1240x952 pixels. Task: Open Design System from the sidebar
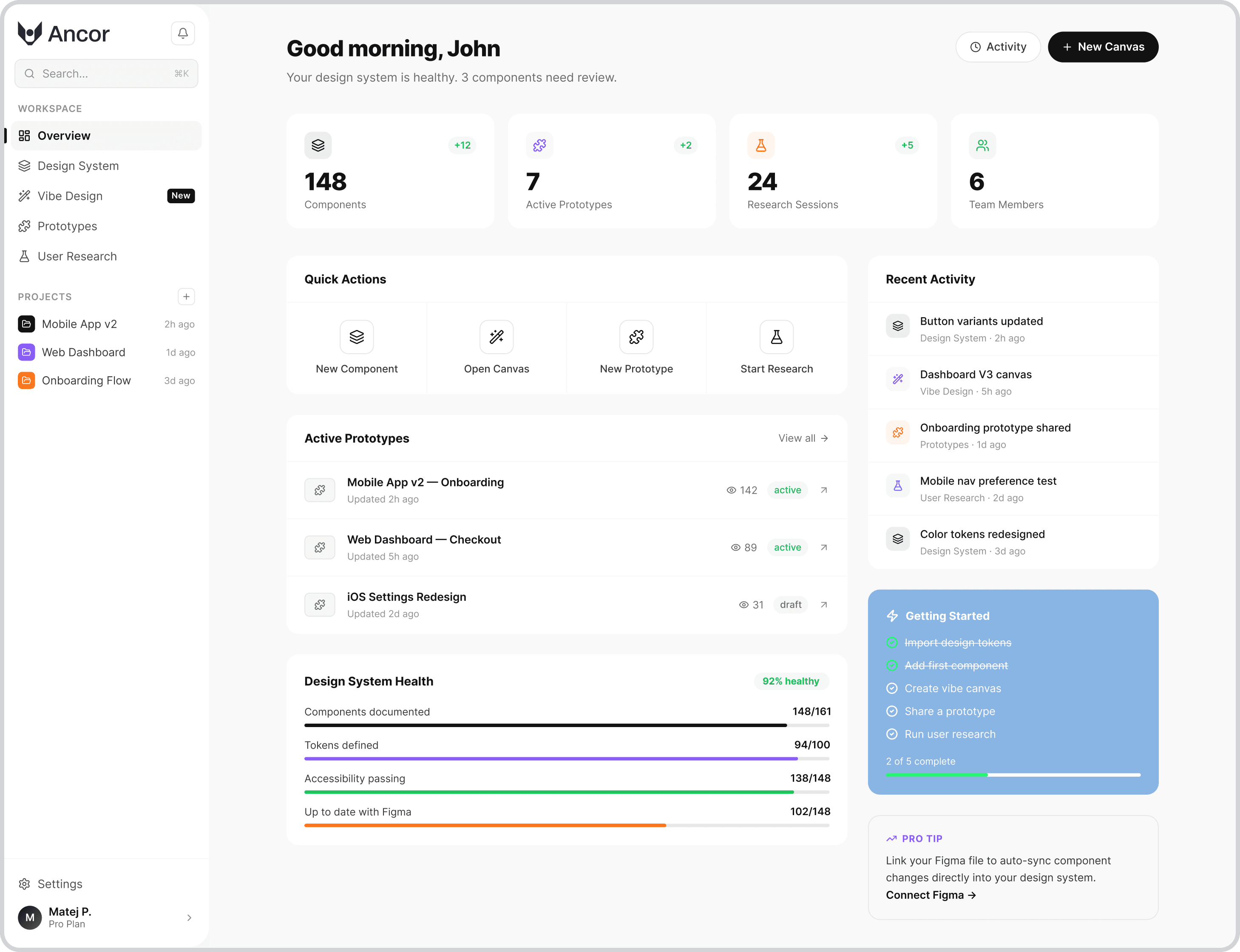click(78, 165)
